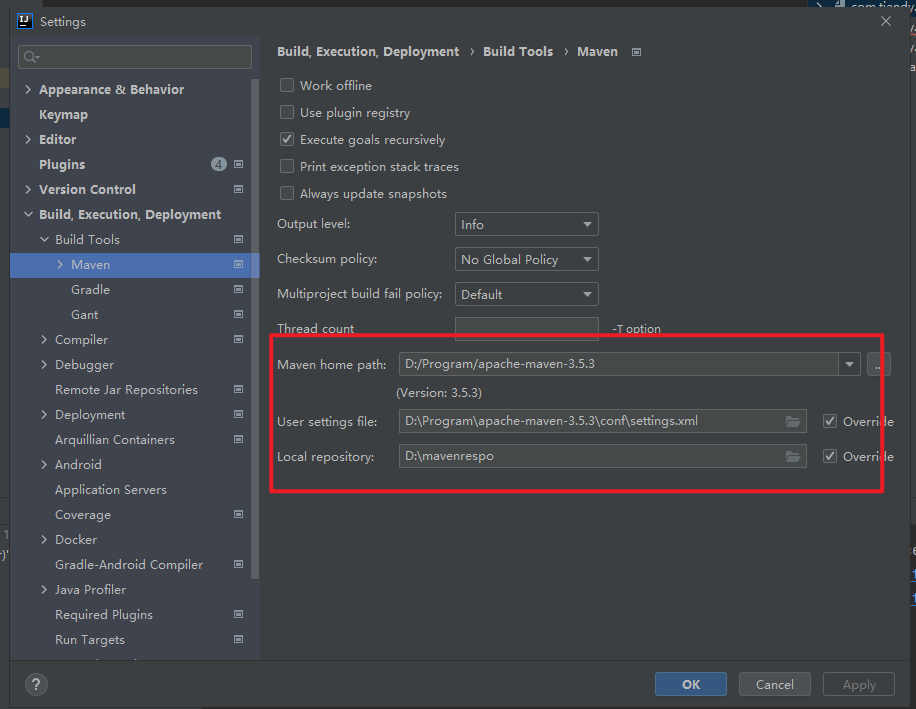
Task: Click the project-level icon on Required Plugins
Action: (x=238, y=614)
